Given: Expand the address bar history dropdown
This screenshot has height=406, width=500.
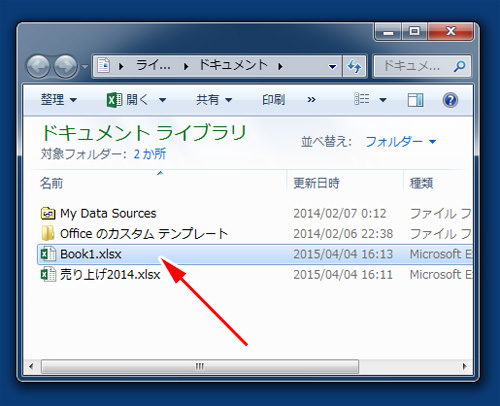Looking at the screenshot, I should (x=332, y=67).
